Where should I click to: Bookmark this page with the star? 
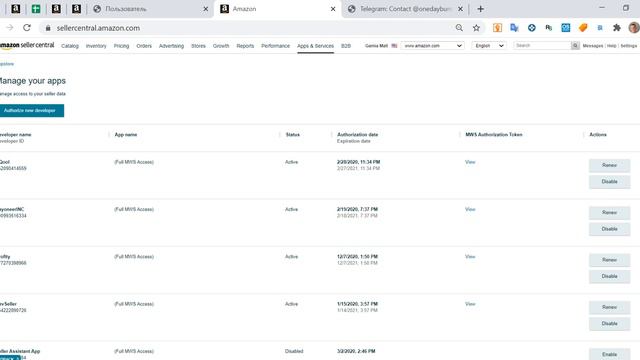(x=476, y=28)
